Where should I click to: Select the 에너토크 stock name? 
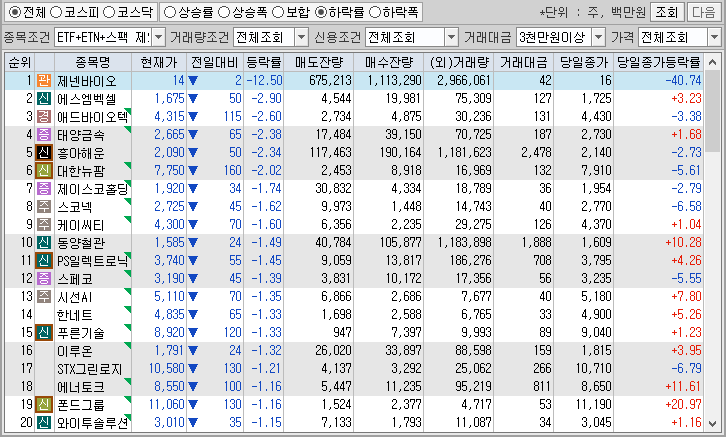point(81,387)
